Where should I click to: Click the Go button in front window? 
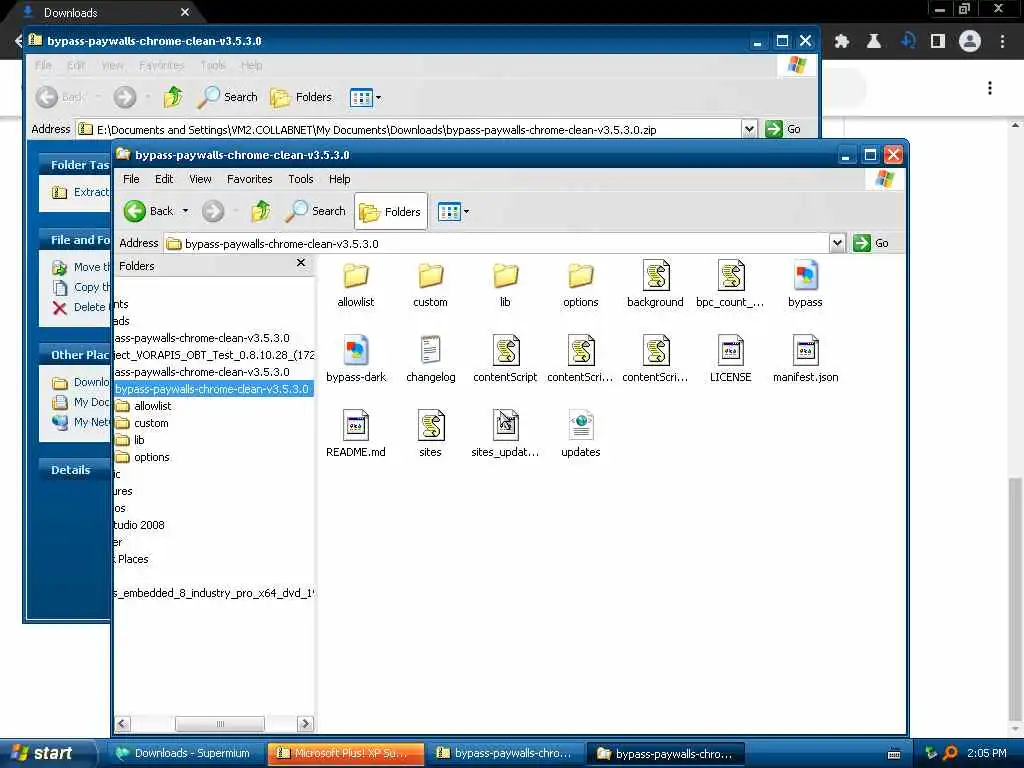coord(872,243)
